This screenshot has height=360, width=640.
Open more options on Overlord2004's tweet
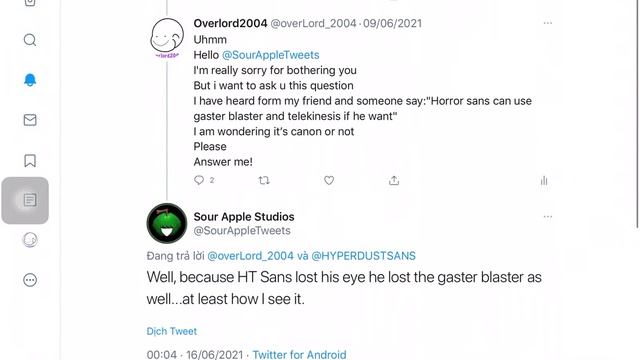click(x=548, y=23)
